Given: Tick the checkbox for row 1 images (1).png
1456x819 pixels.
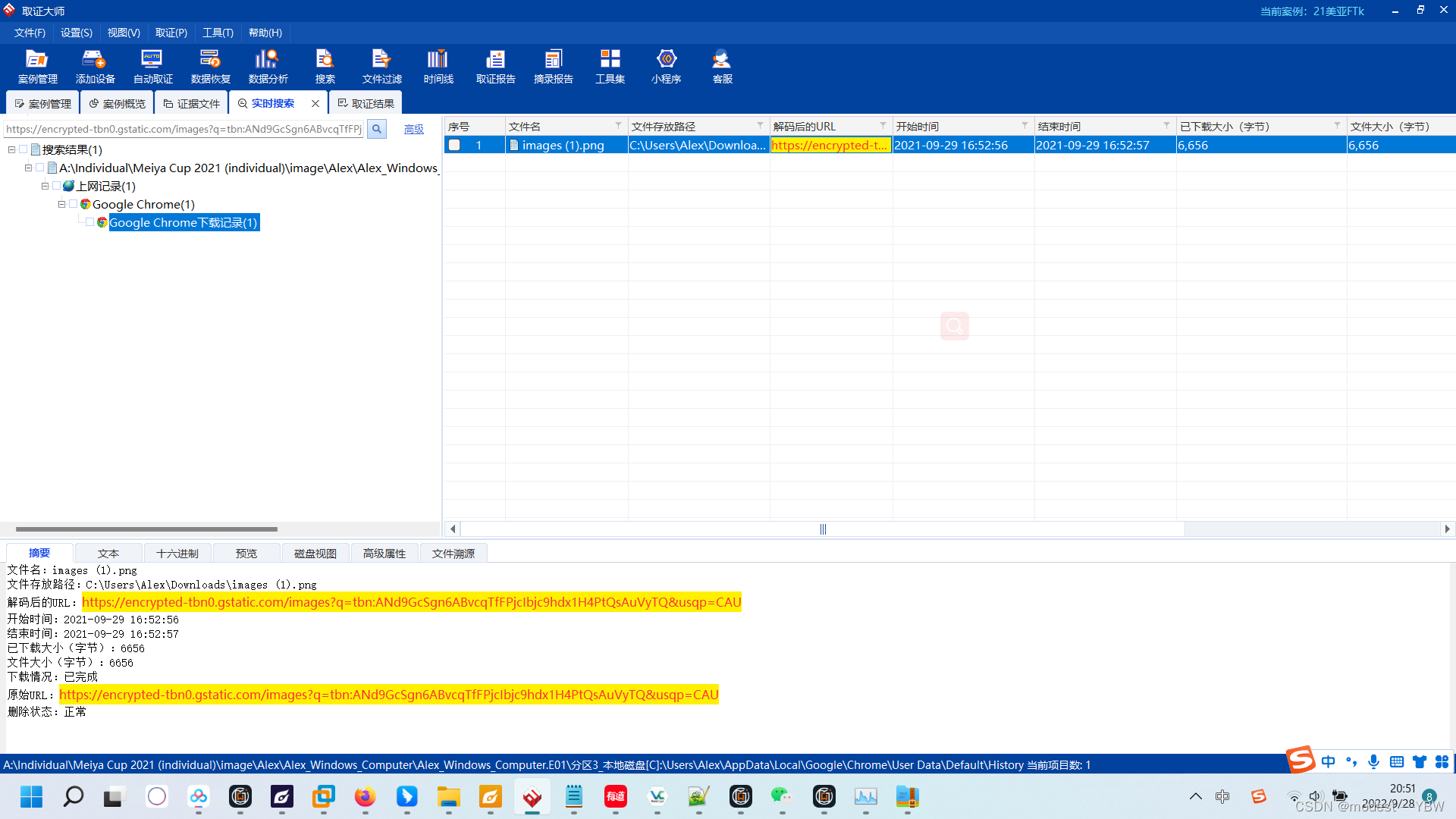Looking at the screenshot, I should click(x=454, y=145).
